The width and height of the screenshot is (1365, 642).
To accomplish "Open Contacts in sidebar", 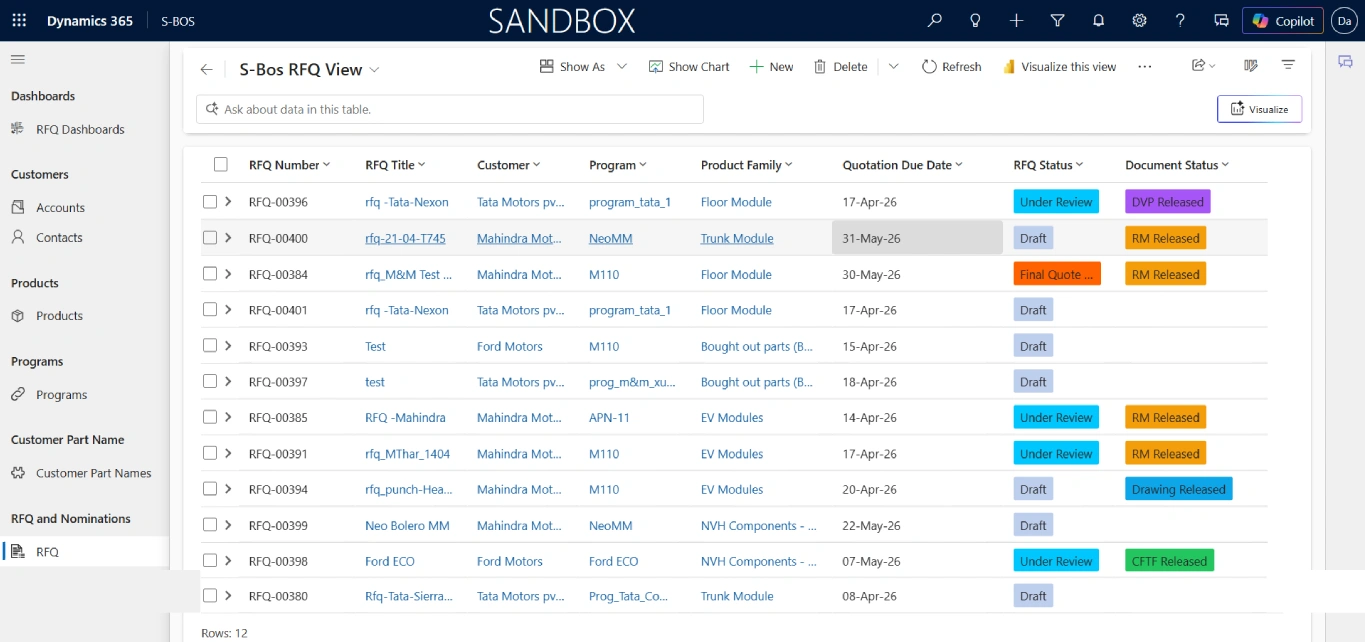I will 59,238.
